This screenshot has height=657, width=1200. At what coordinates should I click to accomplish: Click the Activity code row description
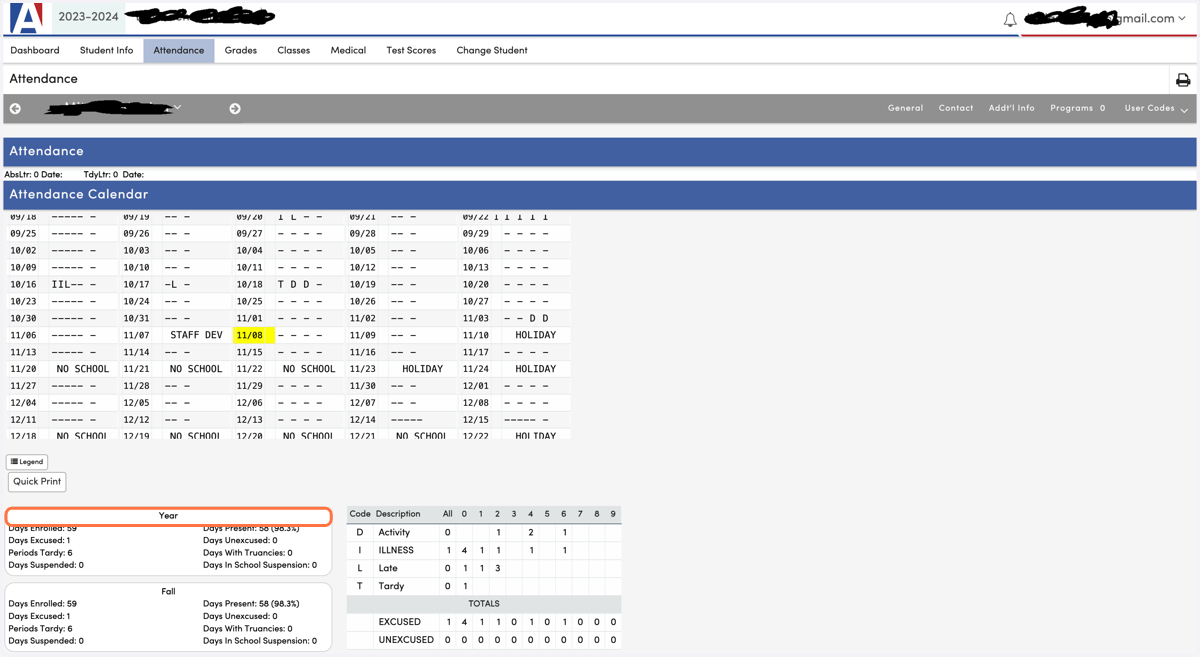point(395,533)
